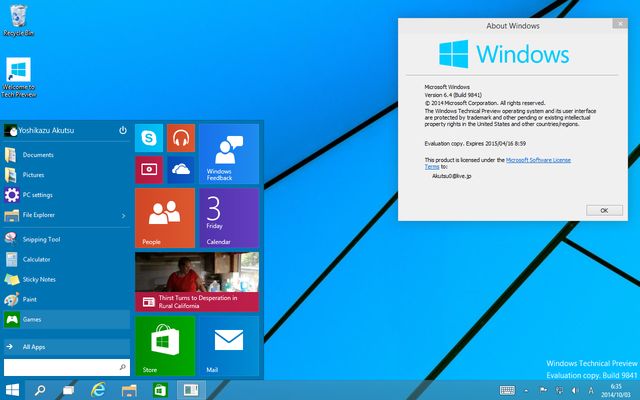The width and height of the screenshot is (640, 400).
Task: Click OK in About Windows dialog
Action: point(604,210)
